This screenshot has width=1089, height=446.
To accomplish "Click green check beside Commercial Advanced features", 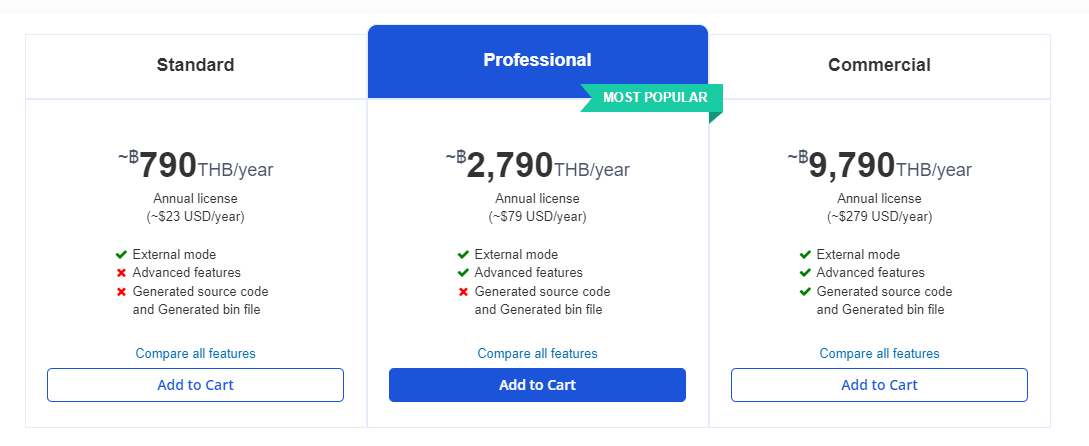I will point(805,273).
